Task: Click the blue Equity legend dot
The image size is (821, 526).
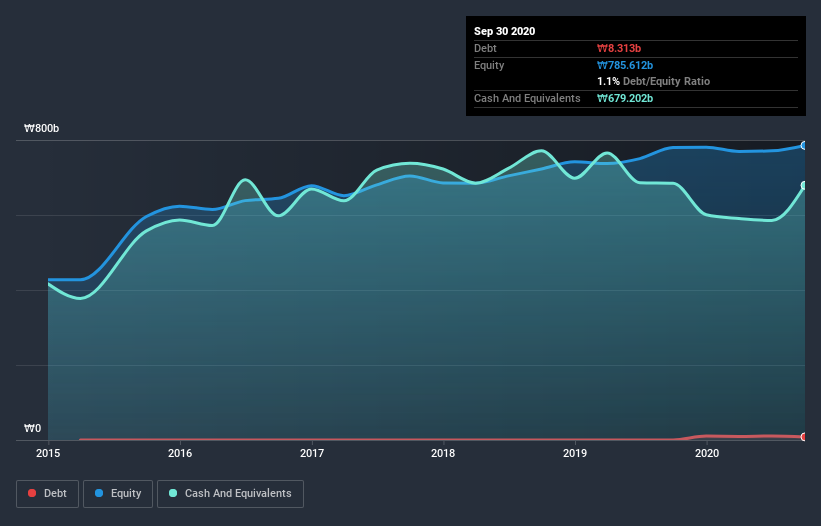Action: (99, 493)
